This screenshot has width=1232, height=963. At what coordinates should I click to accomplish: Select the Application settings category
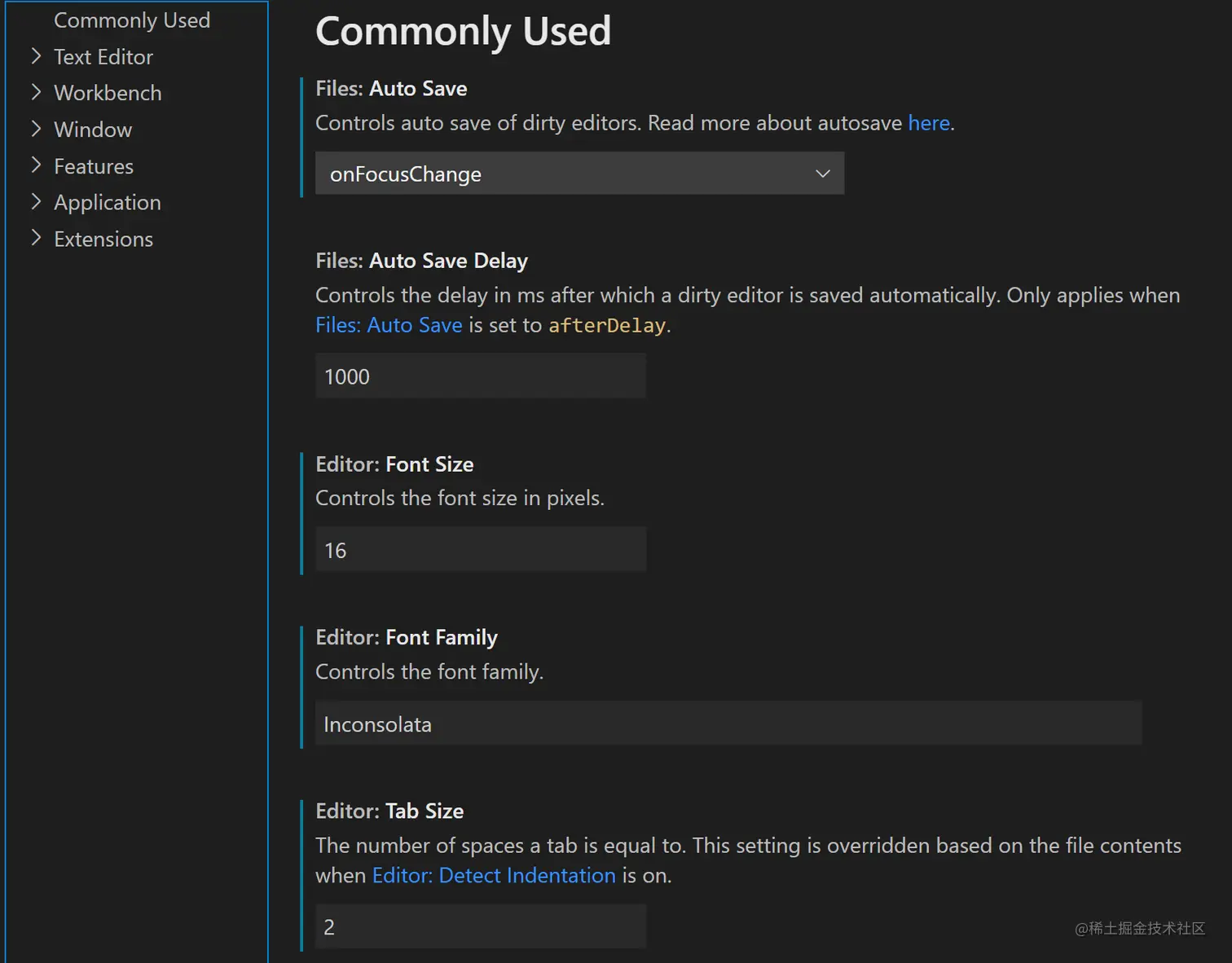pyautogui.click(x=108, y=202)
